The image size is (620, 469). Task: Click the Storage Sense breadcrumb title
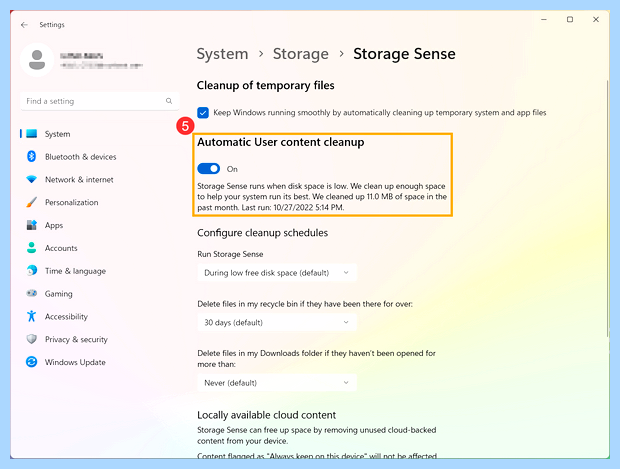[404, 54]
